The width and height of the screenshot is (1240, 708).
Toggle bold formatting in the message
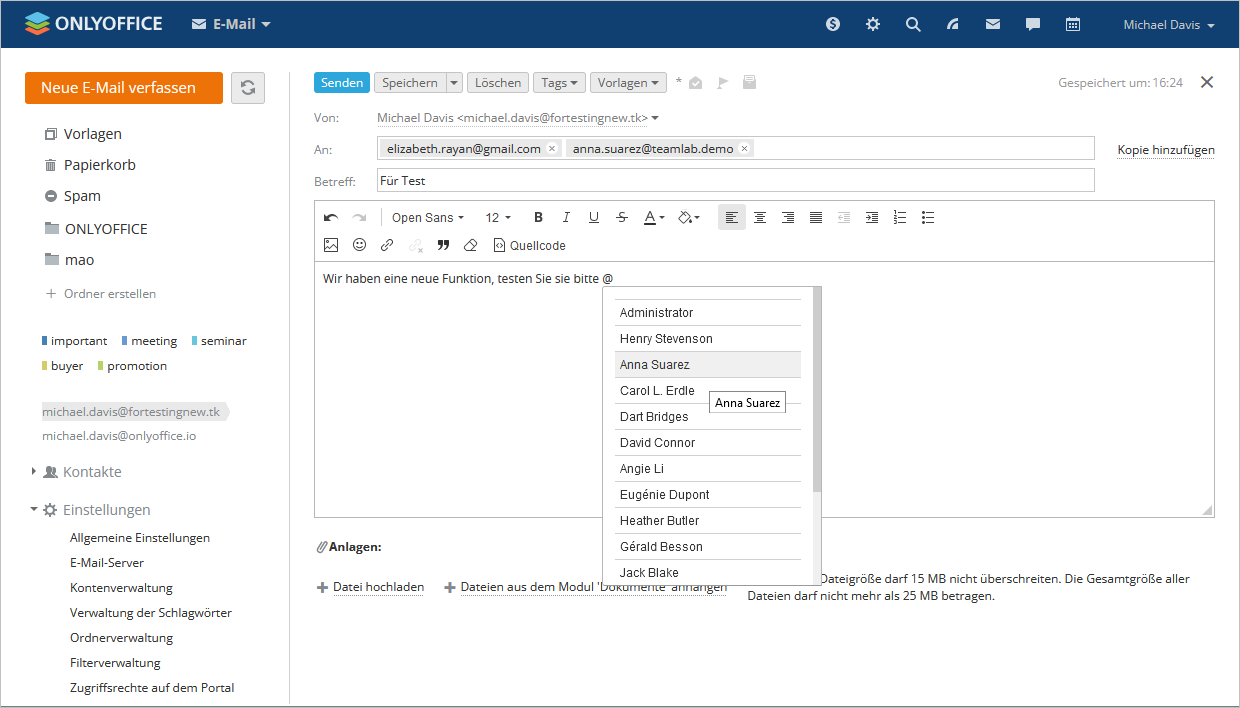click(x=538, y=218)
